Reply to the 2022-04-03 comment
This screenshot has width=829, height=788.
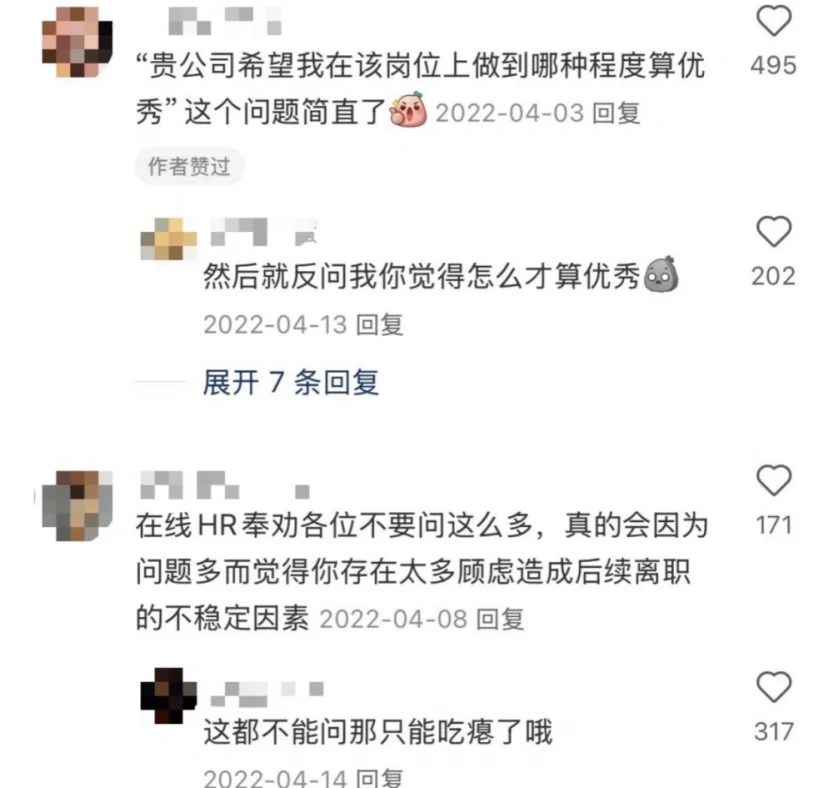click(616, 113)
